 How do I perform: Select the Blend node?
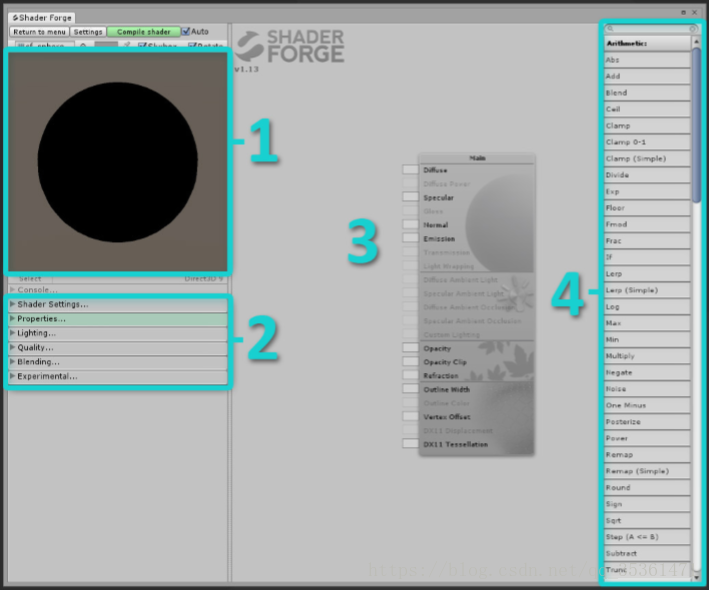pyautogui.click(x=648, y=93)
